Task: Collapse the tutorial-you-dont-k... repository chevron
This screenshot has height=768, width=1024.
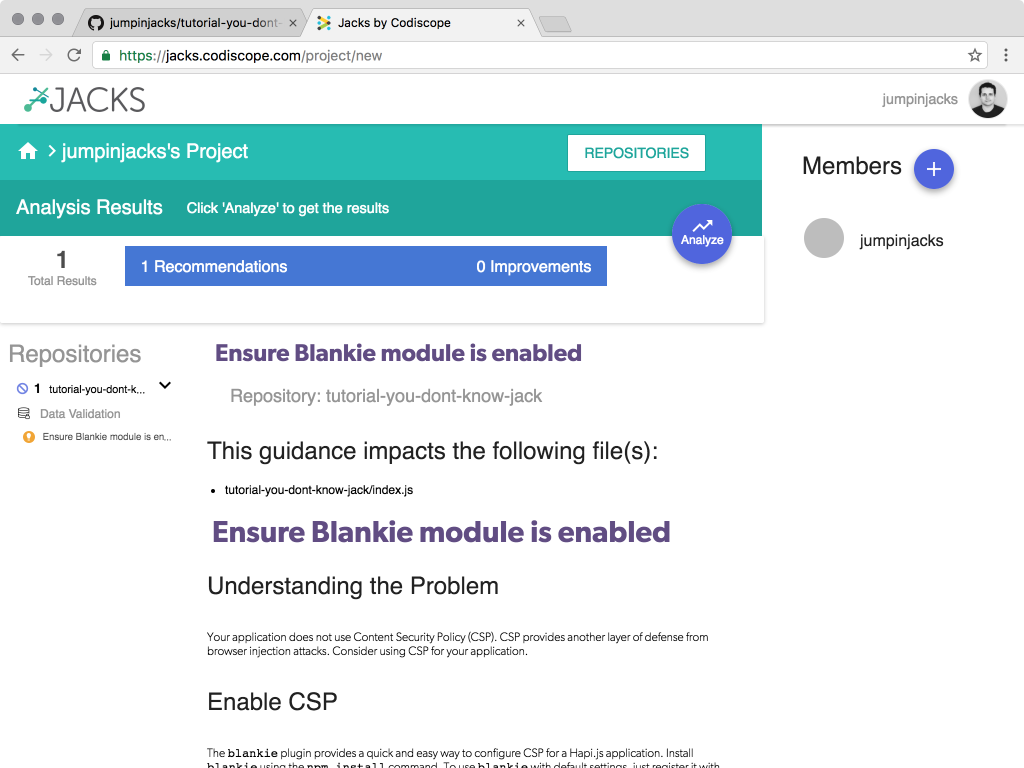Action: 165,385
